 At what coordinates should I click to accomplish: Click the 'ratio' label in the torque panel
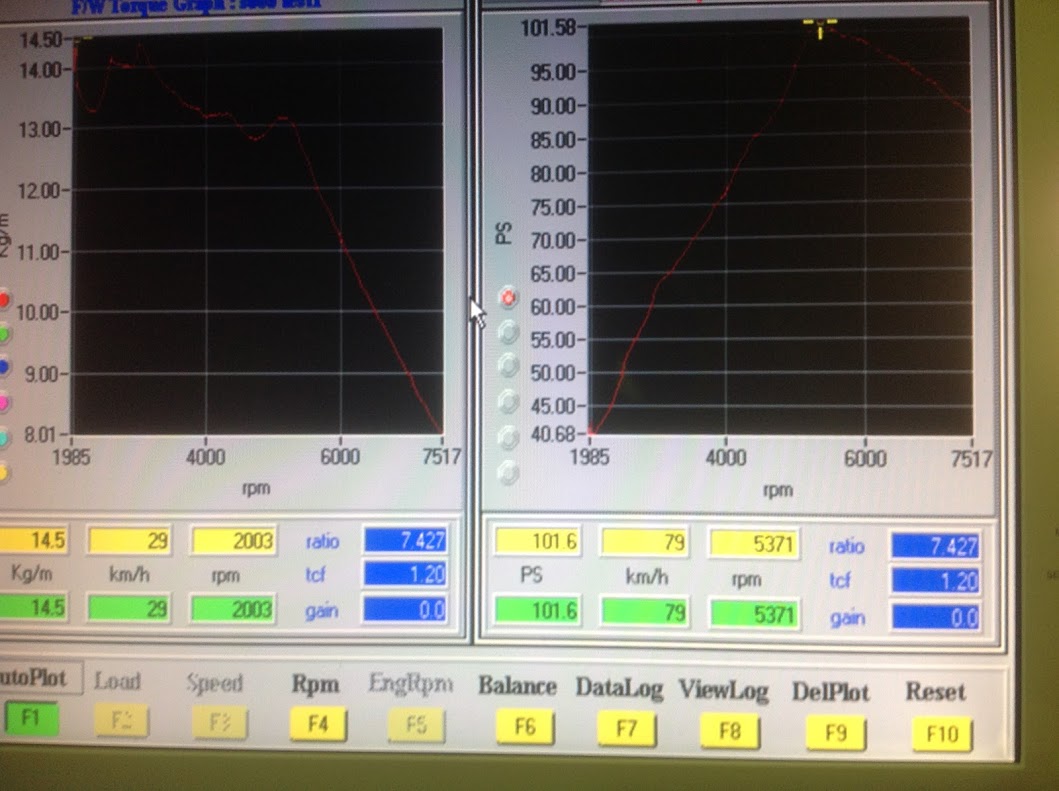click(x=322, y=541)
